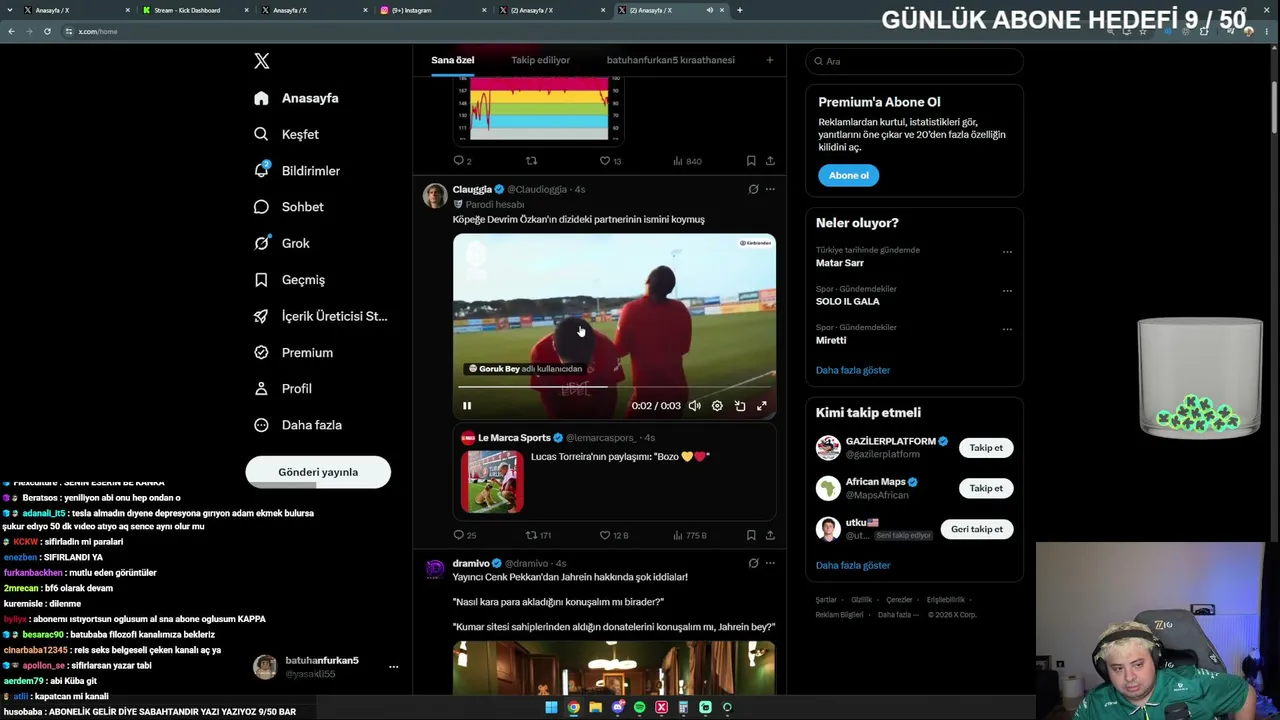View analytics for post with 775 B views
Screen dimensions: 1280x720
click(x=689, y=535)
